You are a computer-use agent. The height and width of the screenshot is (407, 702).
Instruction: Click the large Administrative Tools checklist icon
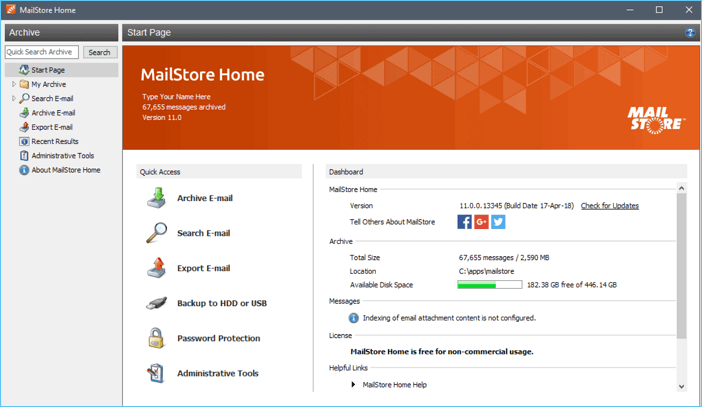(156, 373)
